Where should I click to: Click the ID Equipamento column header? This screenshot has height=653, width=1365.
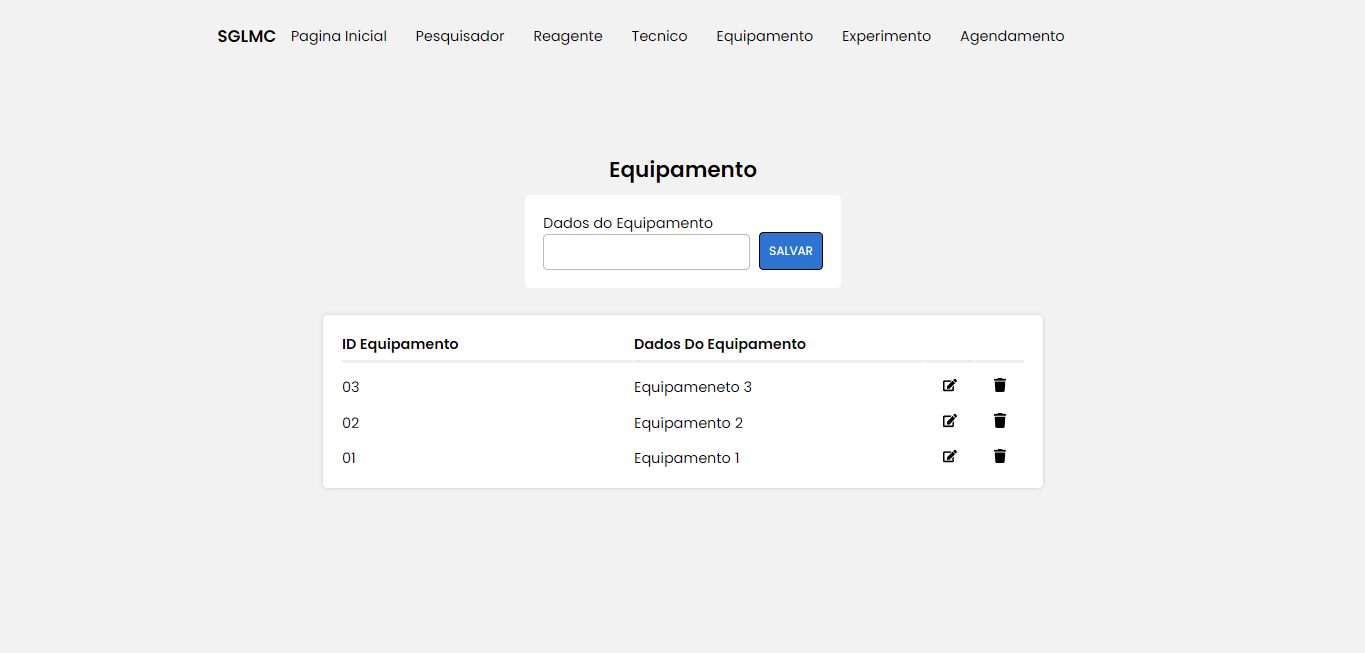coord(400,343)
